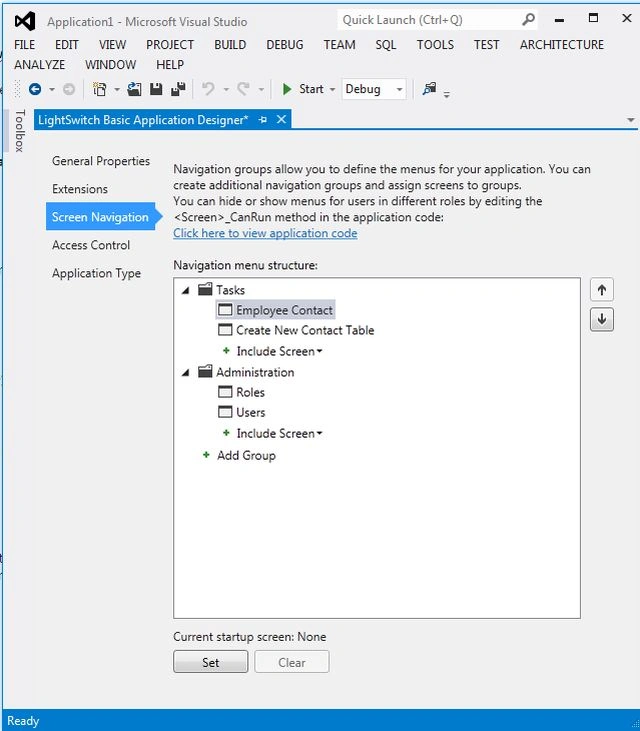Open the Navigate Backward history dropdown arrow
The width and height of the screenshot is (640, 731).
coord(52,89)
